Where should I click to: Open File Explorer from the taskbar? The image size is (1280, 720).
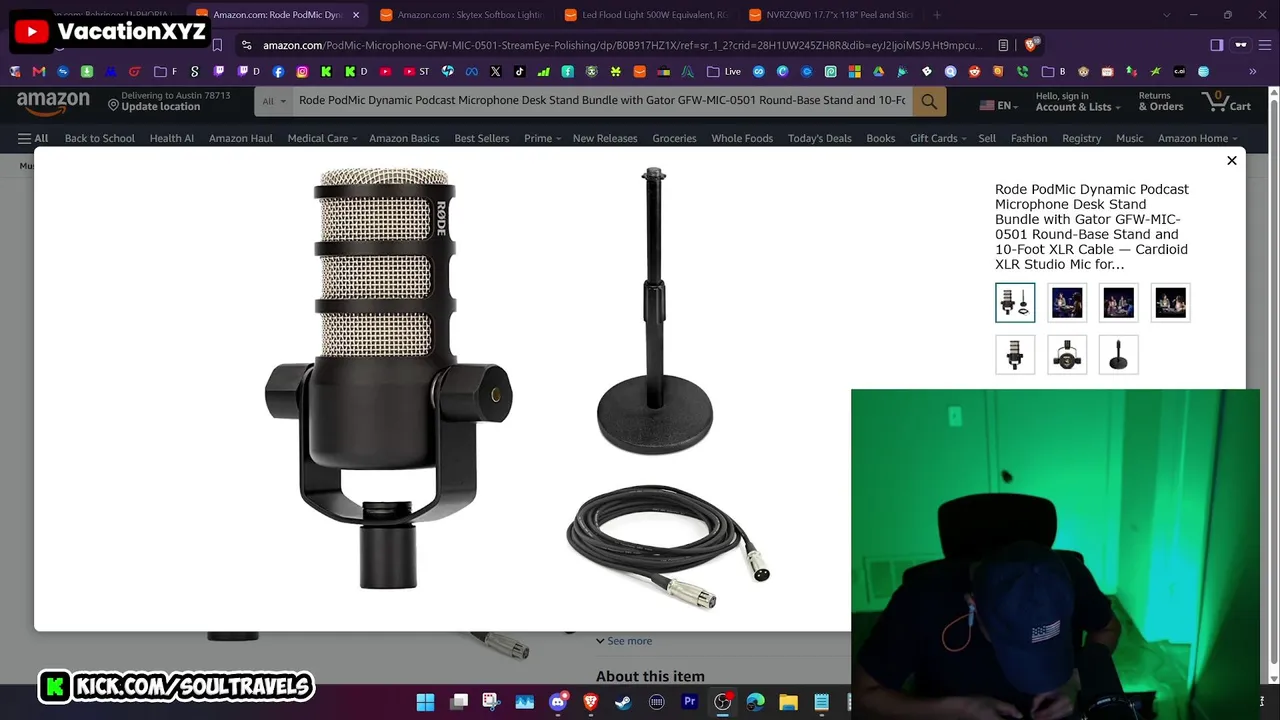click(x=788, y=702)
